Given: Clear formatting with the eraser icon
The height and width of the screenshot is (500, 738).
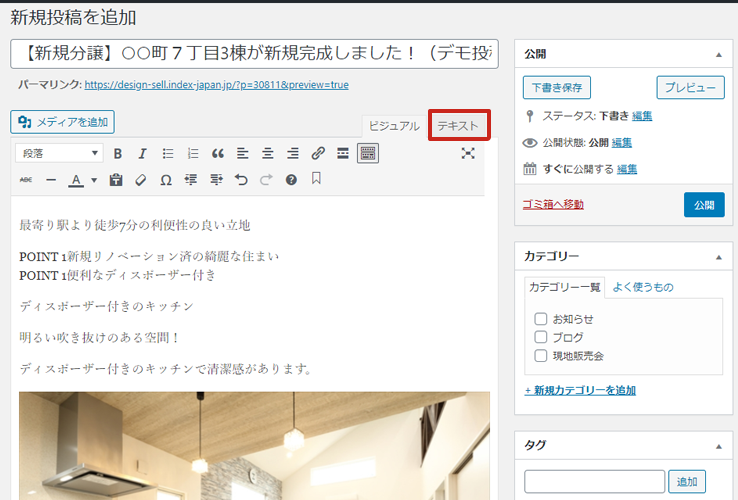Looking at the screenshot, I should (x=141, y=180).
